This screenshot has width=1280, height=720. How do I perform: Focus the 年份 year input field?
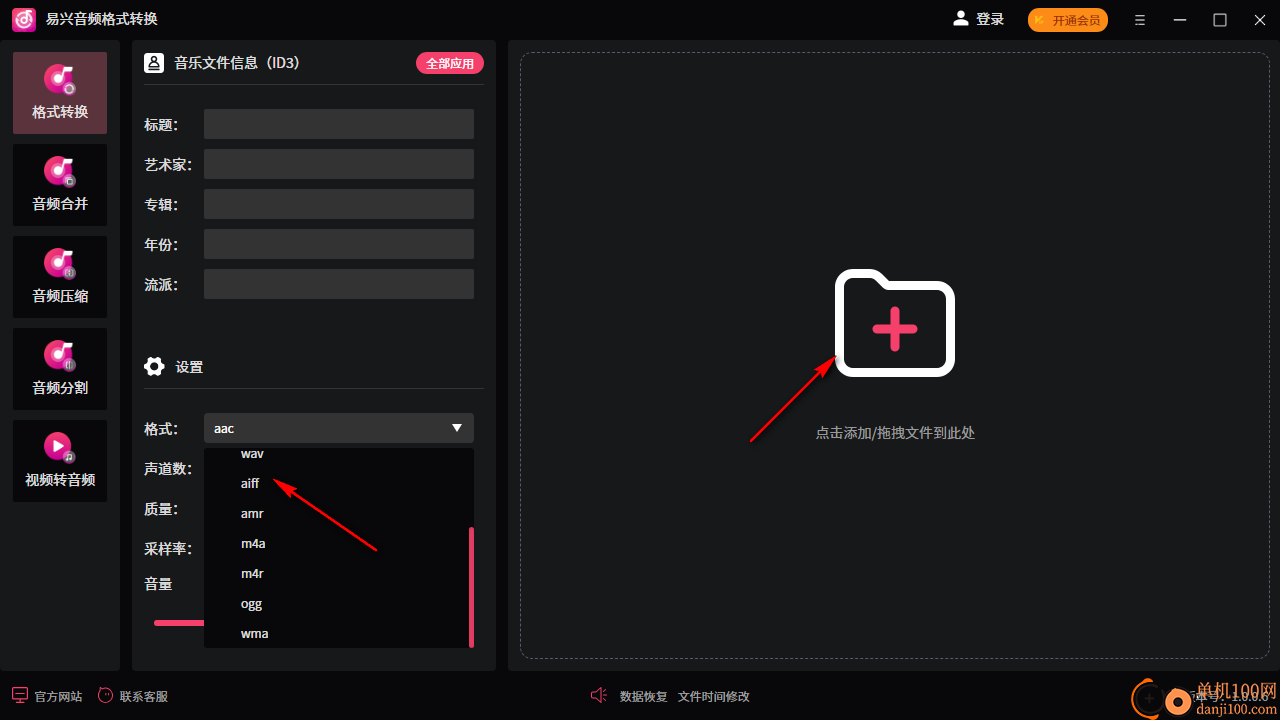[339, 244]
